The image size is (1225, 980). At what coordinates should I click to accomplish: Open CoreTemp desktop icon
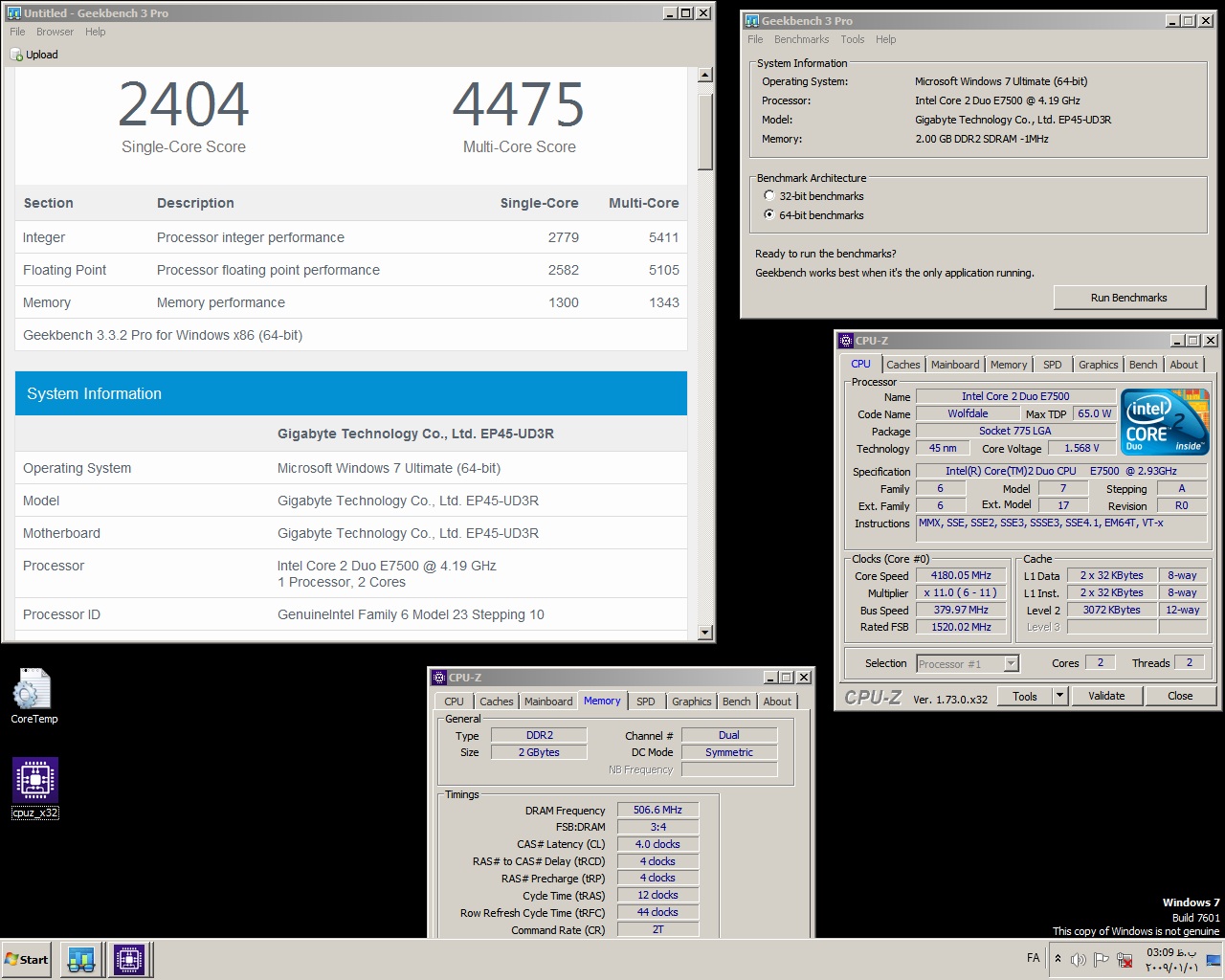click(33, 696)
